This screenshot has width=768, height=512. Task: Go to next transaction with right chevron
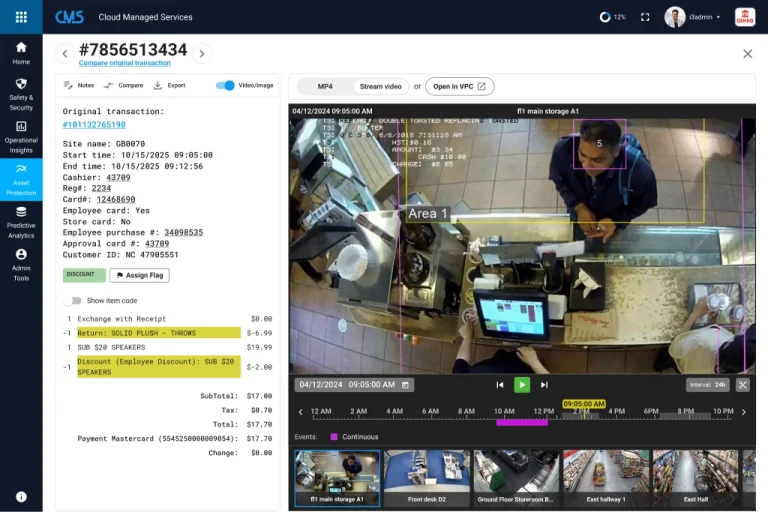pyautogui.click(x=202, y=54)
